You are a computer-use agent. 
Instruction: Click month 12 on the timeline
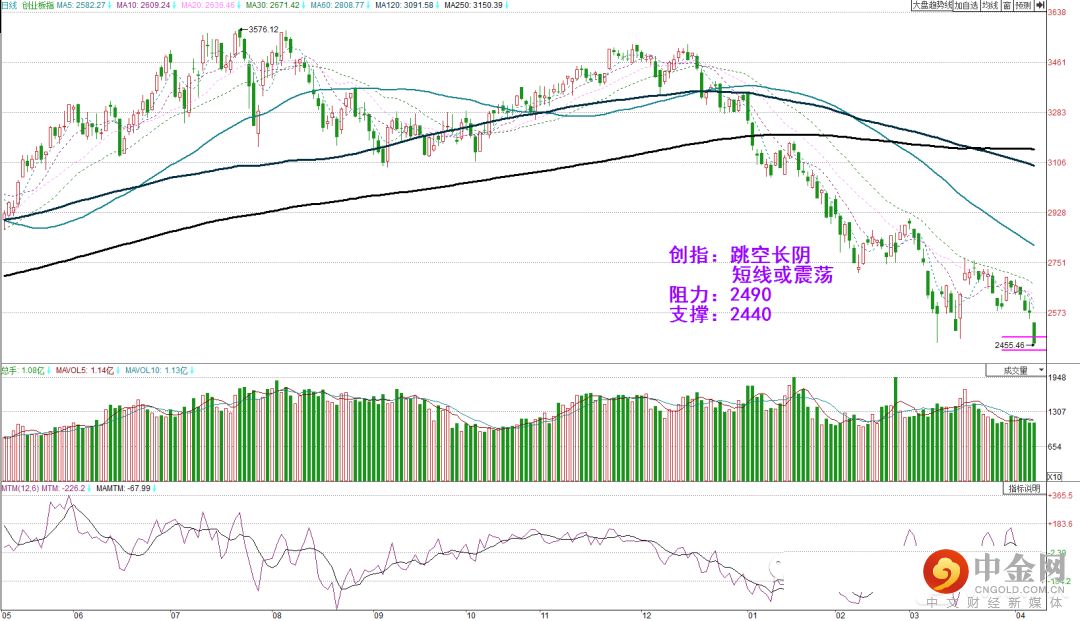coord(646,615)
